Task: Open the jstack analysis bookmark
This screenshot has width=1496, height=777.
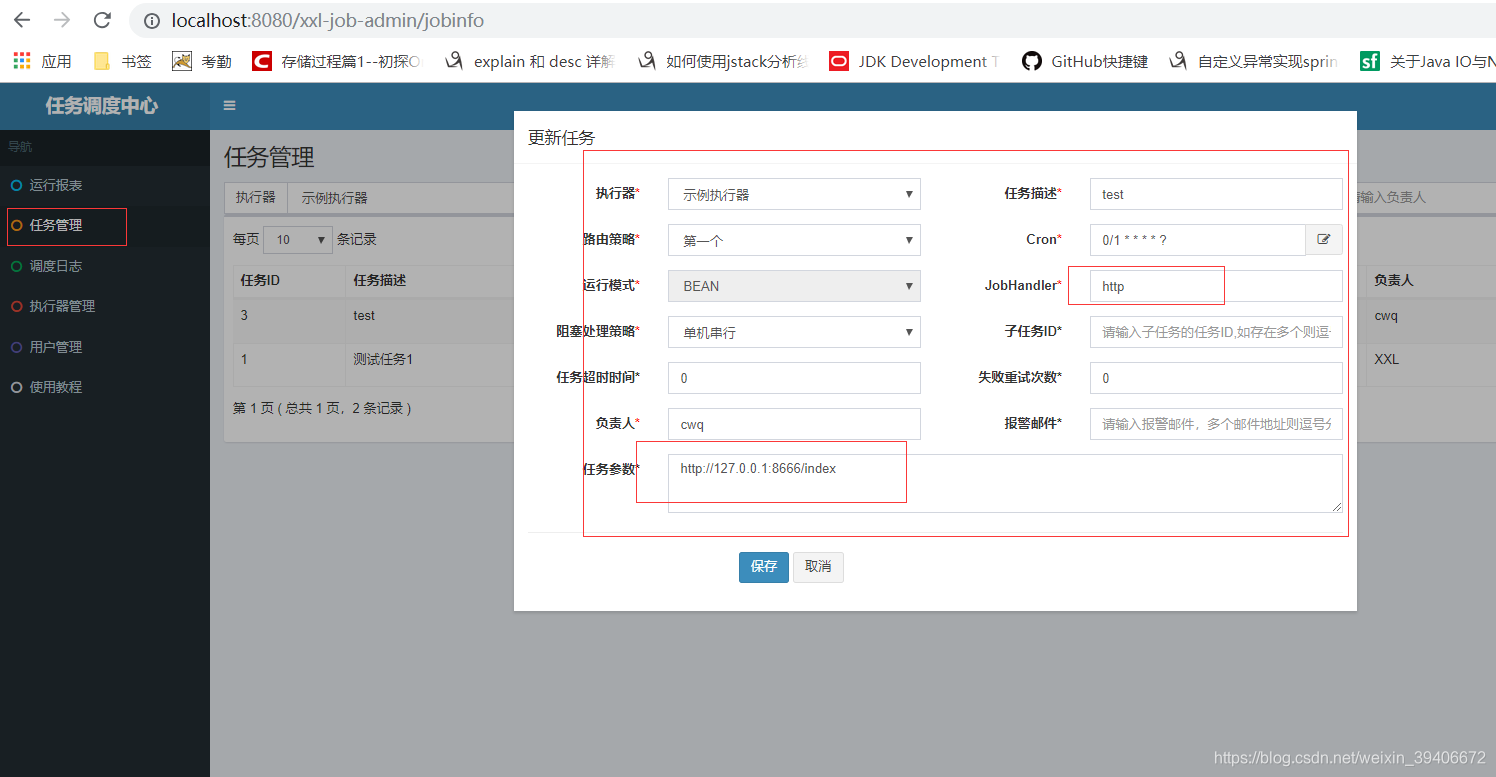Action: point(723,62)
